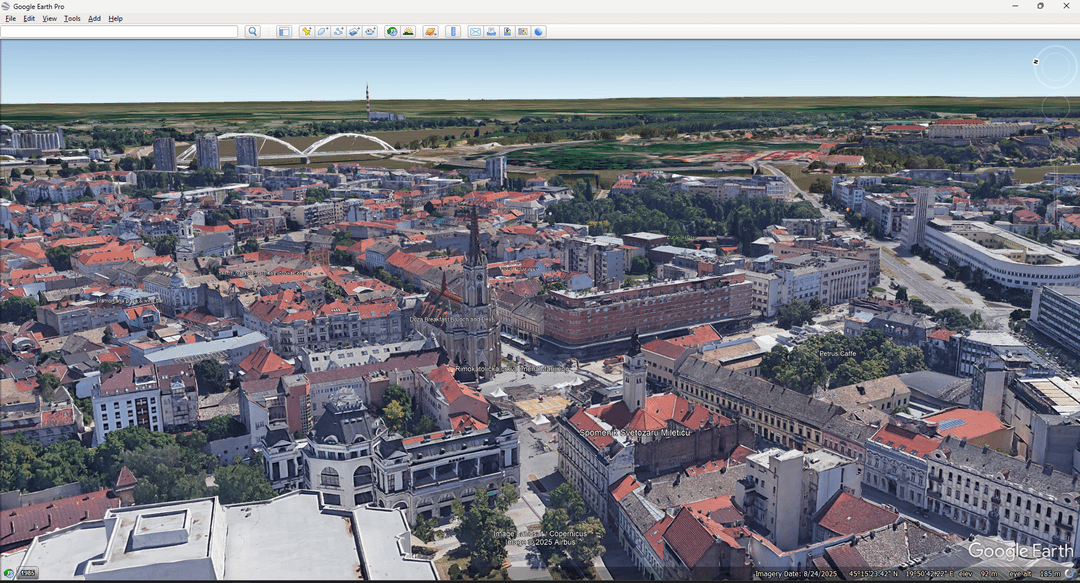Toggle the sidebar panel visibility
This screenshot has height=583, width=1080.
(284, 32)
